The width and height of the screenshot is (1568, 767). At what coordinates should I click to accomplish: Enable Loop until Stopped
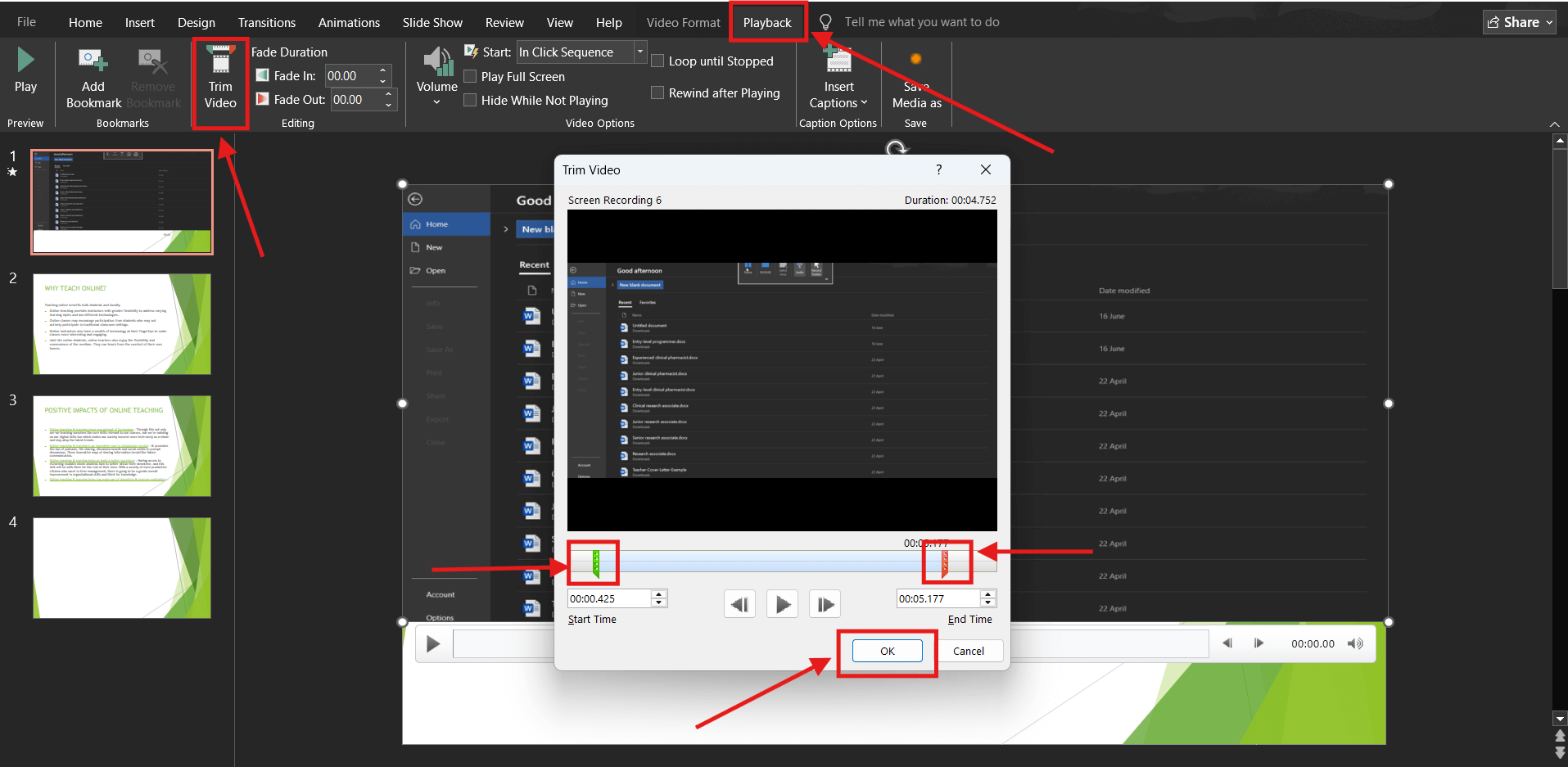(657, 61)
